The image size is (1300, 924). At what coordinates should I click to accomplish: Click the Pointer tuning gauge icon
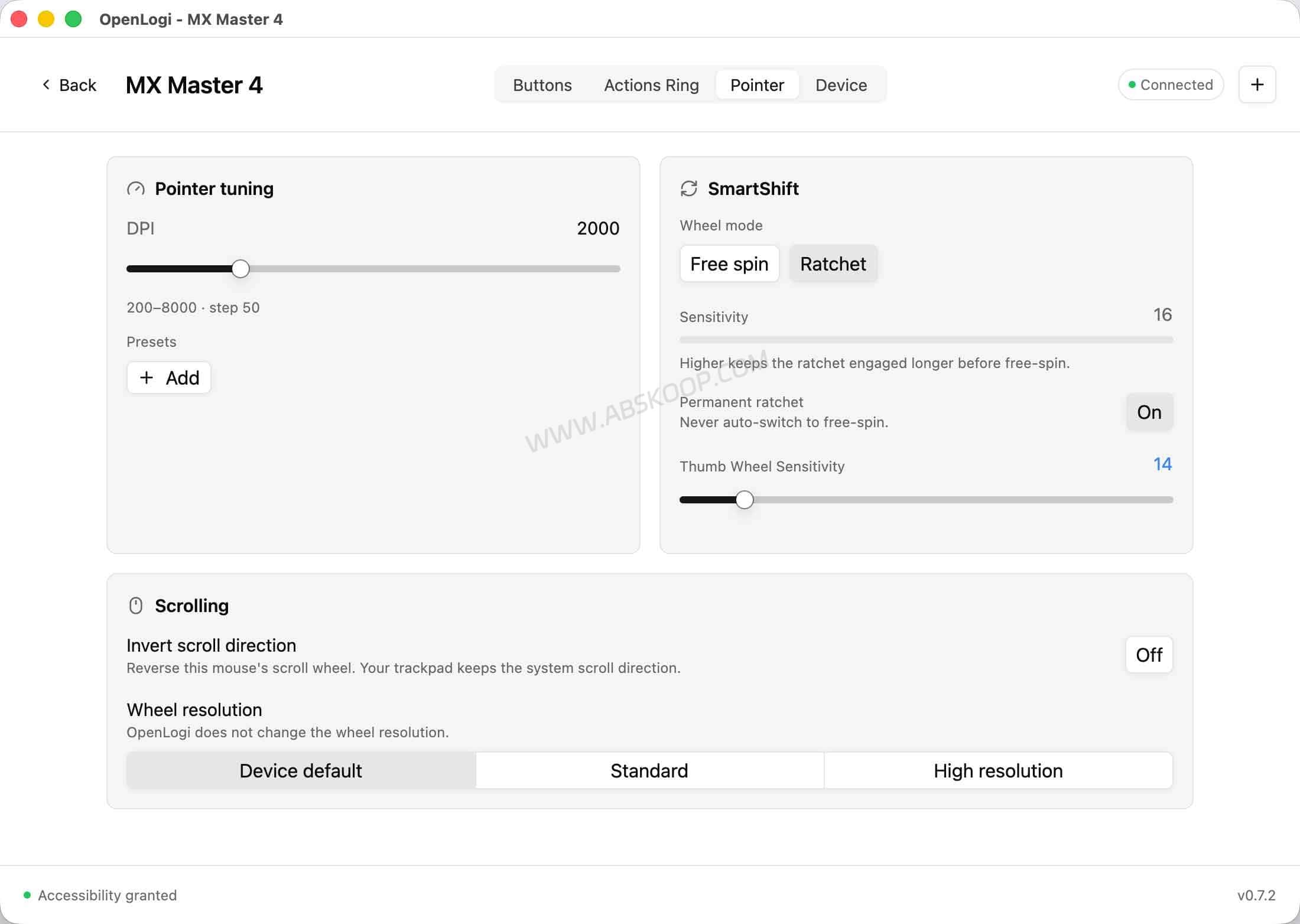pyautogui.click(x=136, y=189)
